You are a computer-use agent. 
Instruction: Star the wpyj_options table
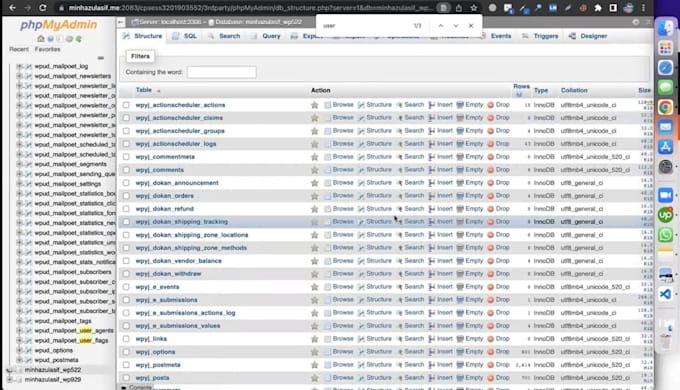coord(314,352)
